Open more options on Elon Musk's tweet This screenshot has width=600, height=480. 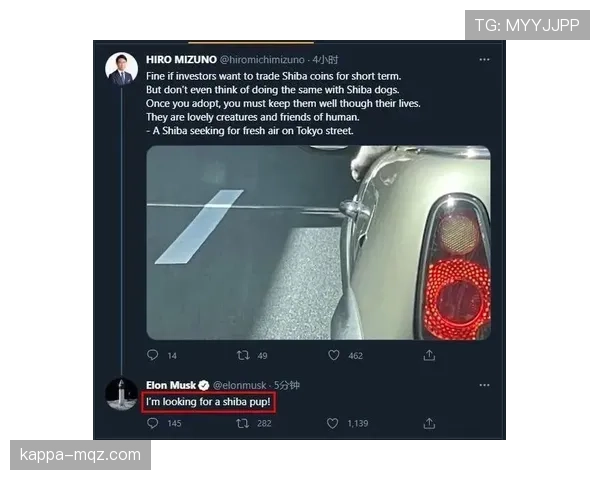pos(484,385)
